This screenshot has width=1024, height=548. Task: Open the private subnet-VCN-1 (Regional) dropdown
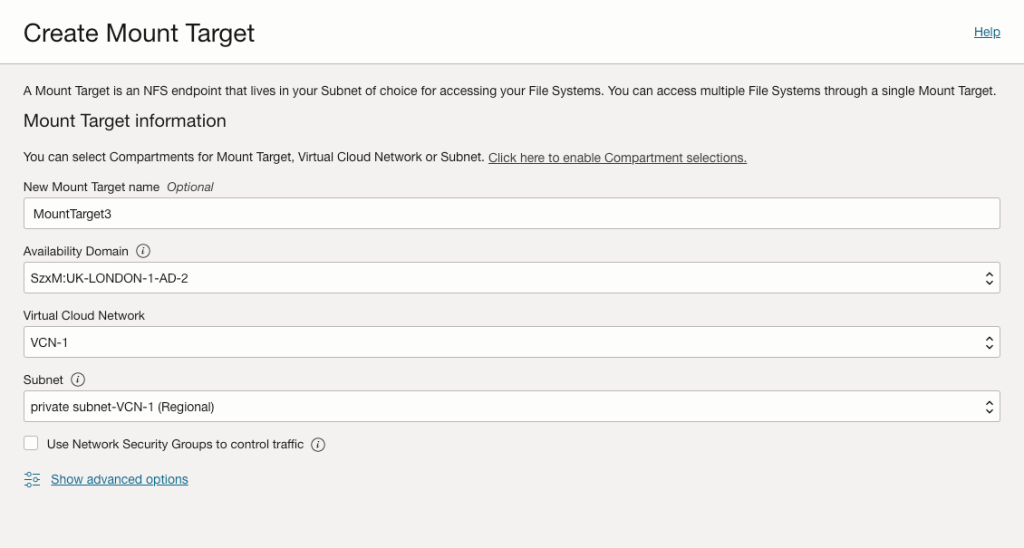(500, 407)
